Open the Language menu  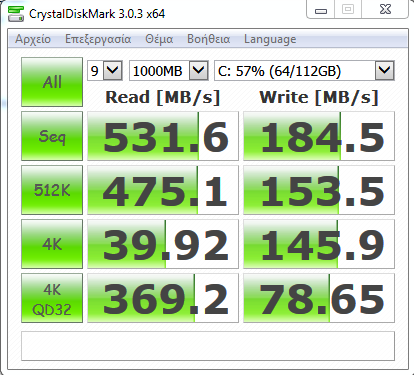[x=270, y=39]
